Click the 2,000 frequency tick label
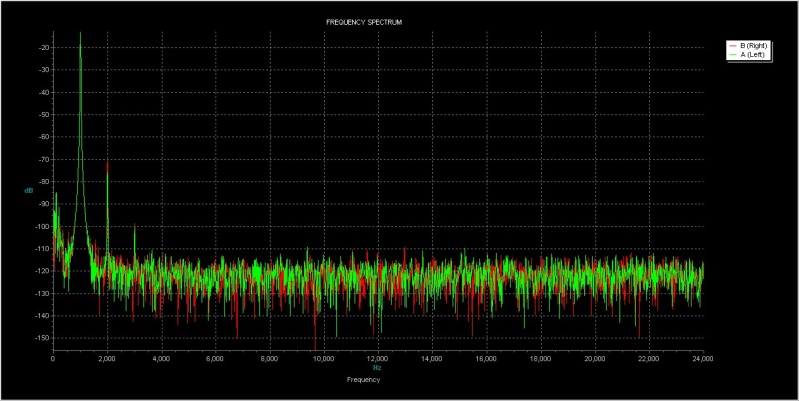 point(107,358)
